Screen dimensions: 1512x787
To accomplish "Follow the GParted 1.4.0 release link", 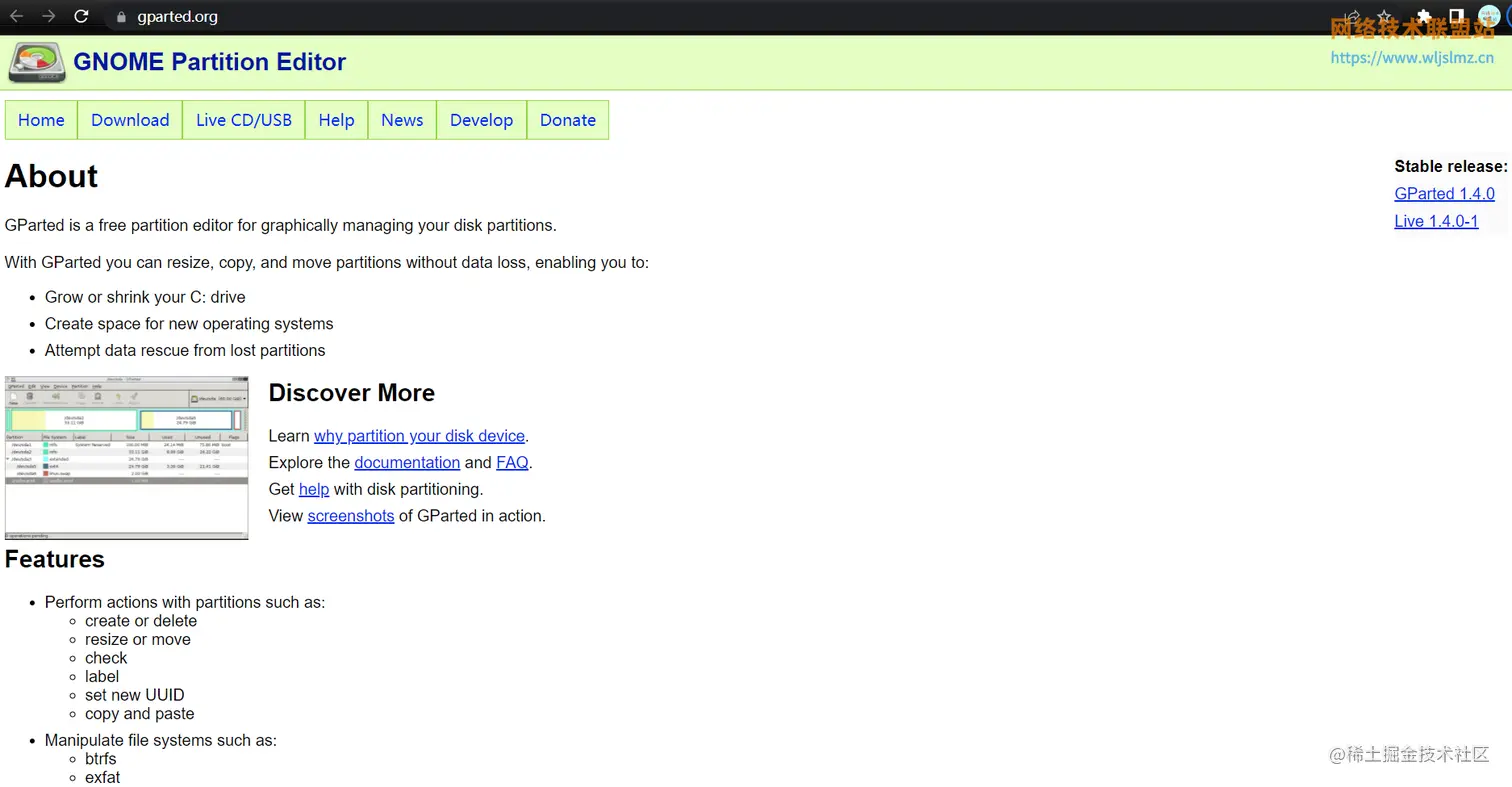I will click(x=1444, y=194).
